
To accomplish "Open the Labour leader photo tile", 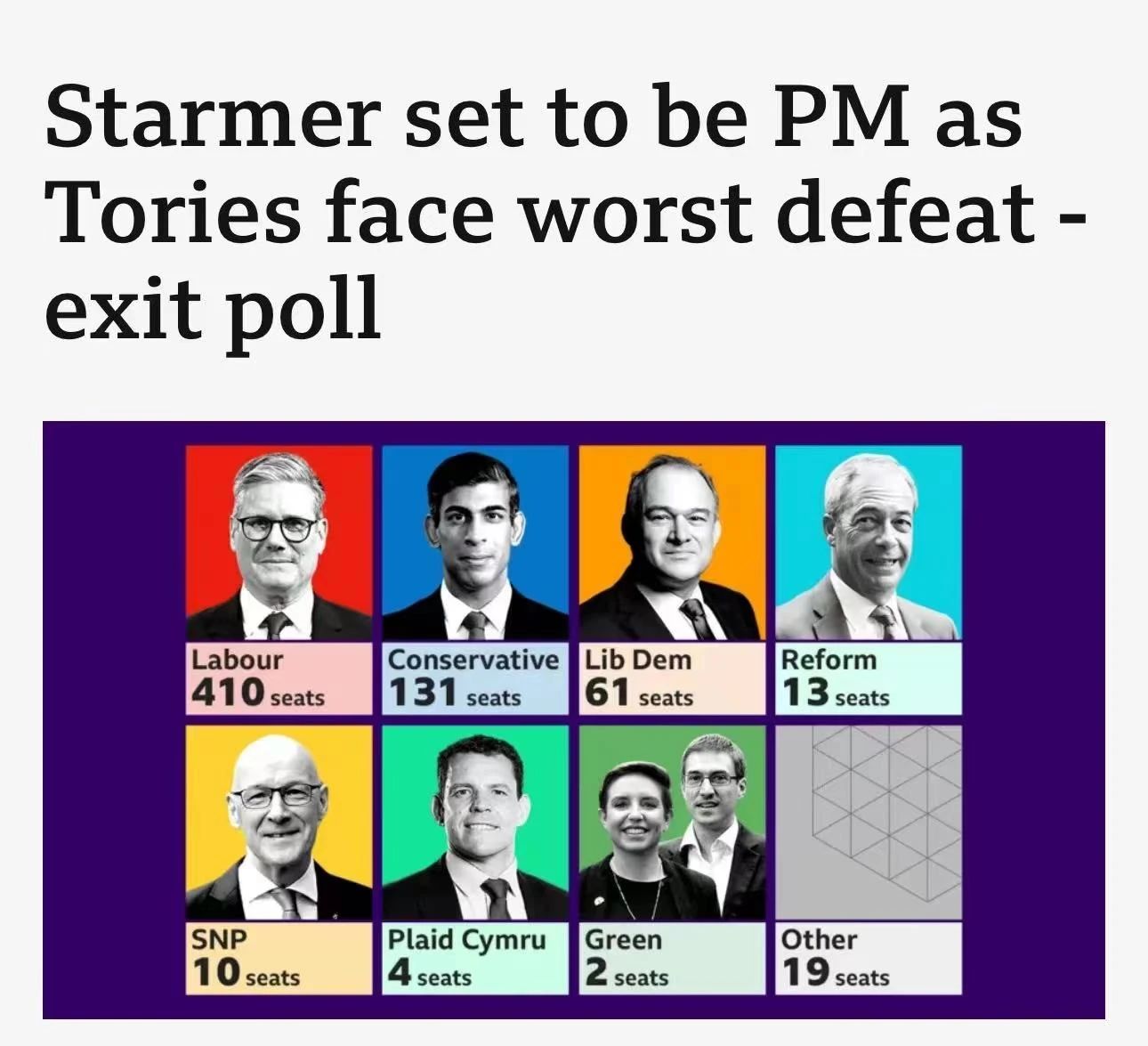I will click(279, 543).
